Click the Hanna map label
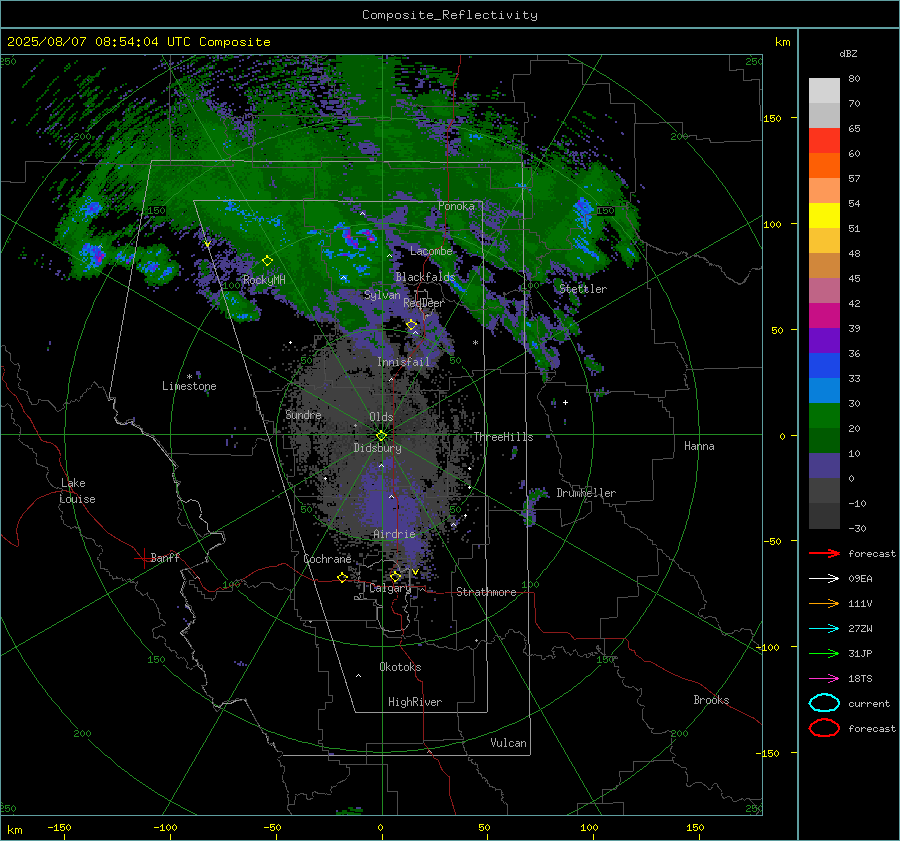This screenshot has width=900, height=841. coord(699,446)
